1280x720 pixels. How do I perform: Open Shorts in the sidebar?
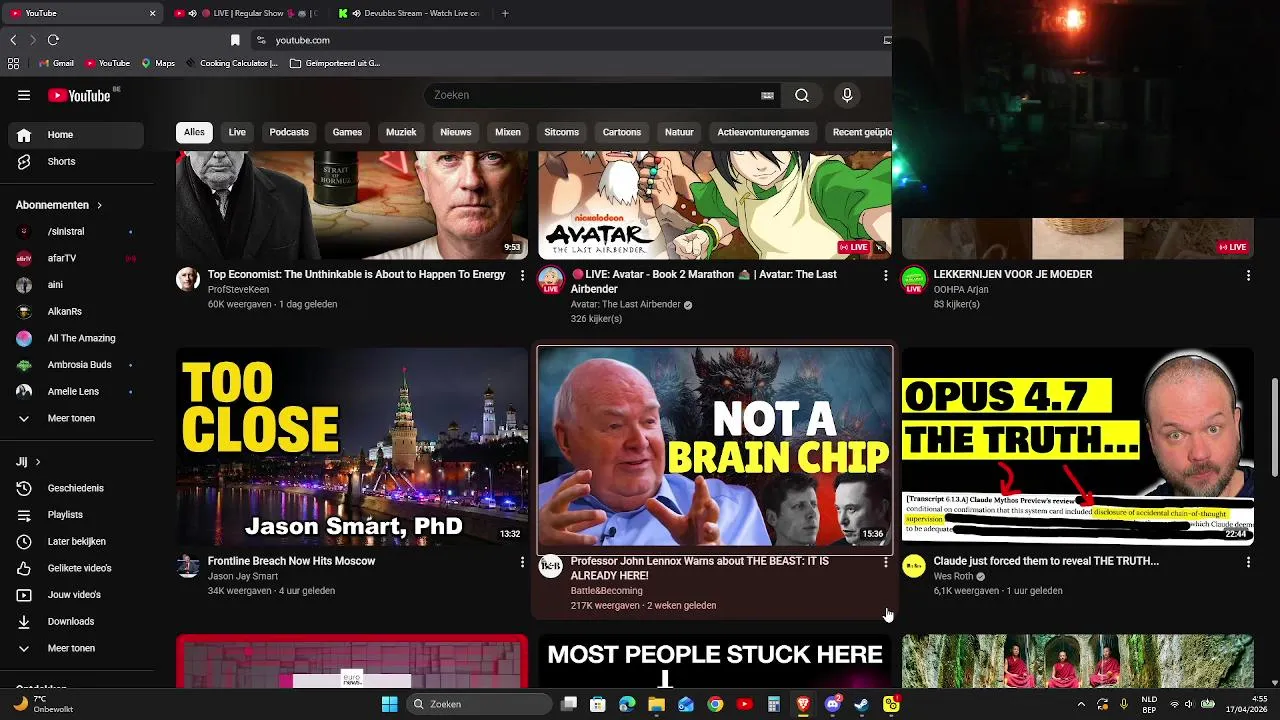(x=76, y=161)
